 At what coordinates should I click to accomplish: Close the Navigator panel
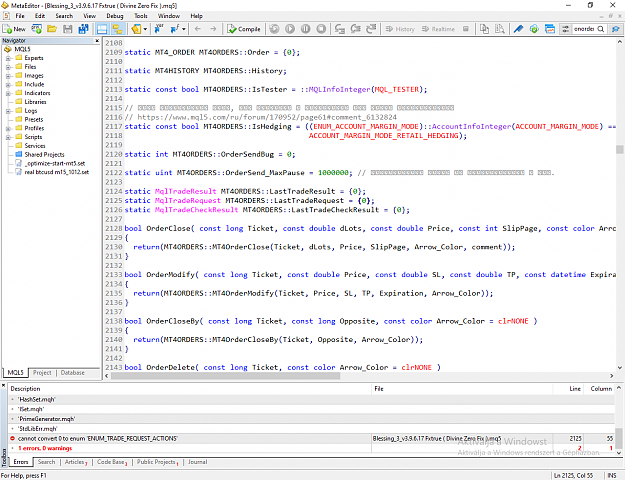tap(97, 41)
